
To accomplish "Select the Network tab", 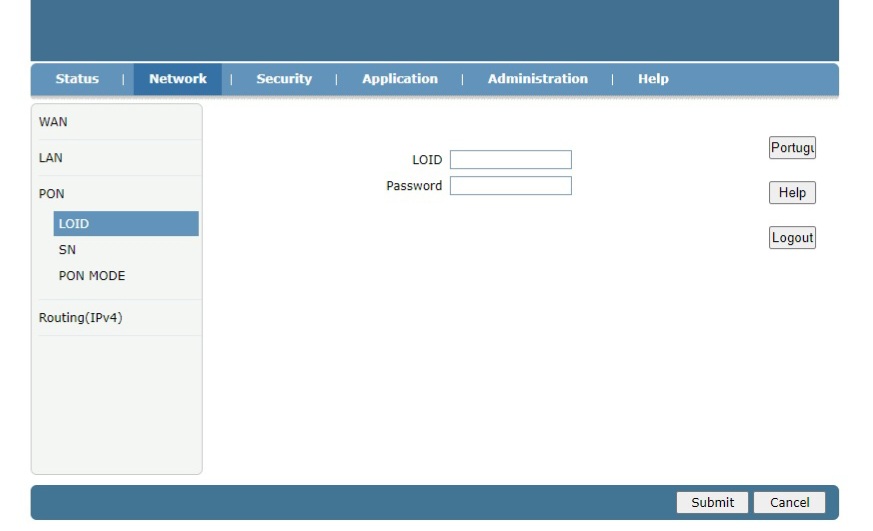I will (177, 79).
